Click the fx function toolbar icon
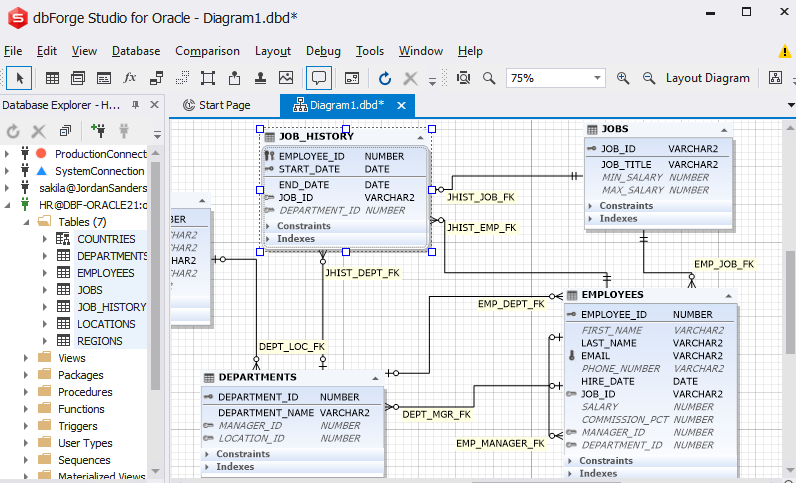 coord(130,78)
